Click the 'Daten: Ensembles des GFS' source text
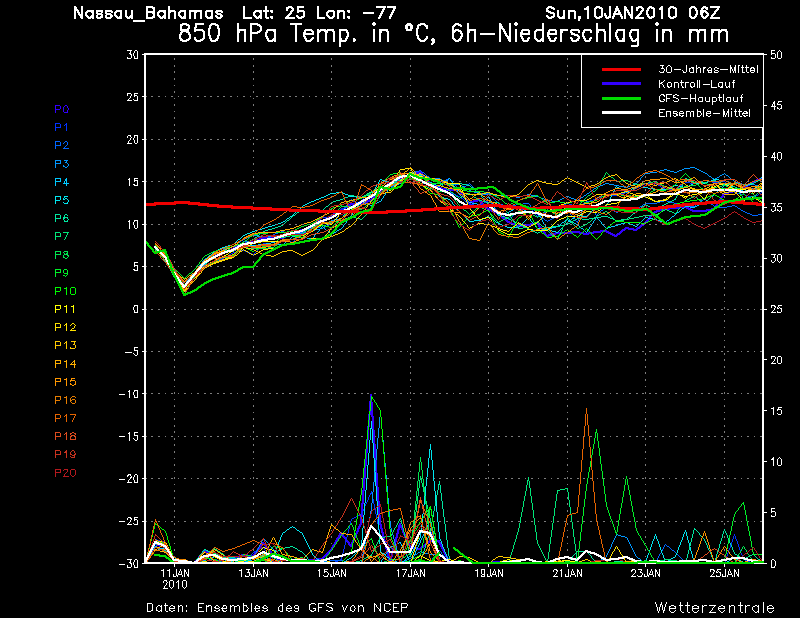This screenshot has height=618, width=800. tap(277, 607)
